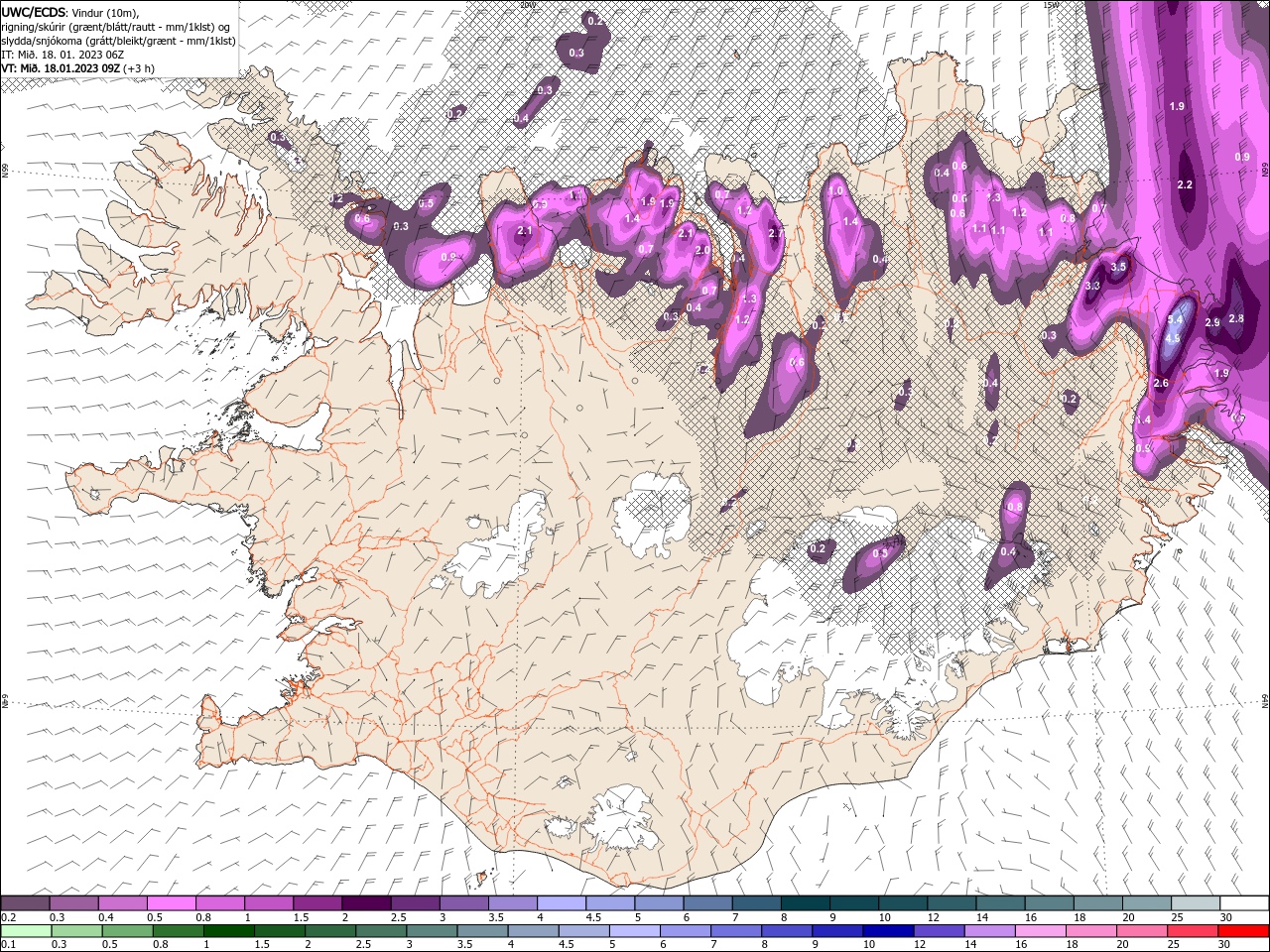The height and width of the screenshot is (952, 1270).
Task: Click the 'rigning/skúrir' legend description line
Action: click(116, 27)
